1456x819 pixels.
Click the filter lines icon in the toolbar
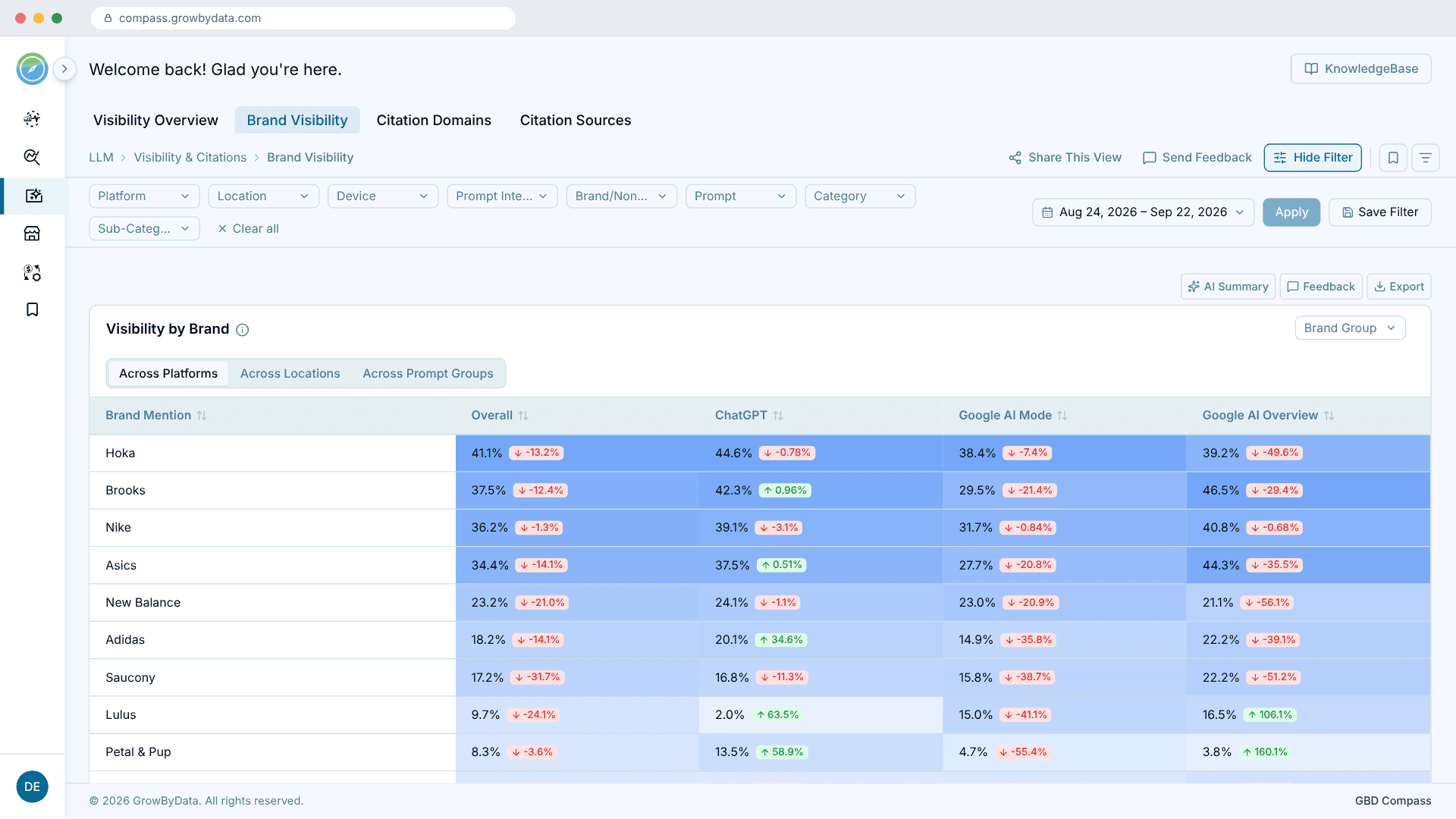(x=1426, y=158)
